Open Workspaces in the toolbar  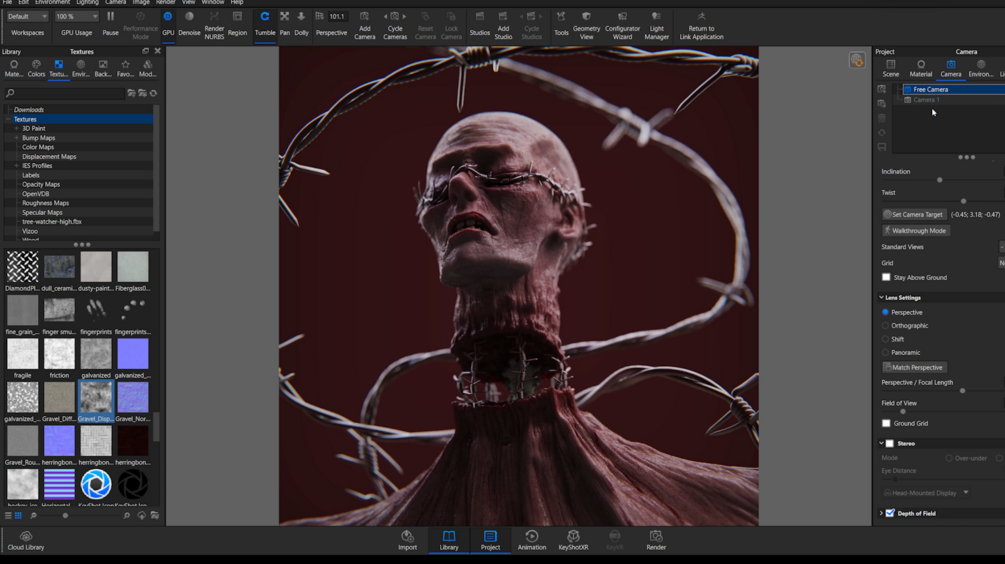click(x=28, y=33)
